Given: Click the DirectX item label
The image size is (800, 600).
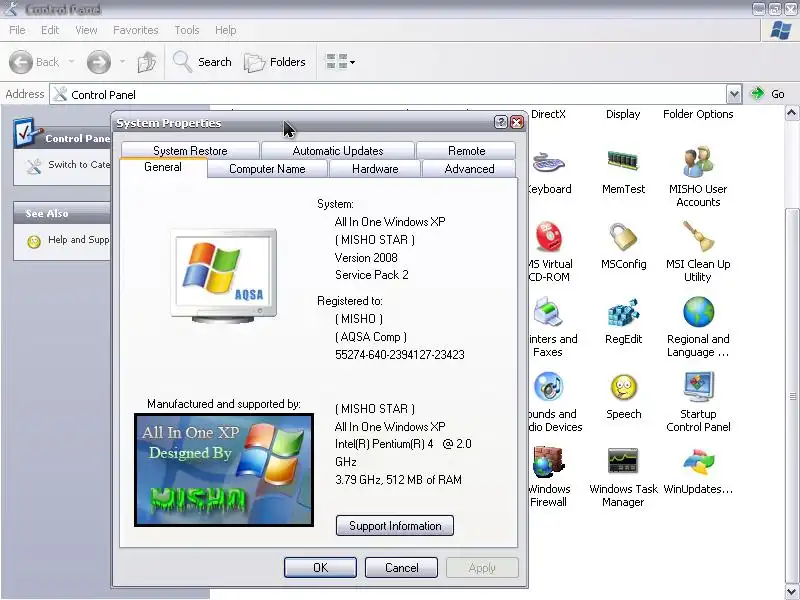Looking at the screenshot, I should [x=548, y=114].
